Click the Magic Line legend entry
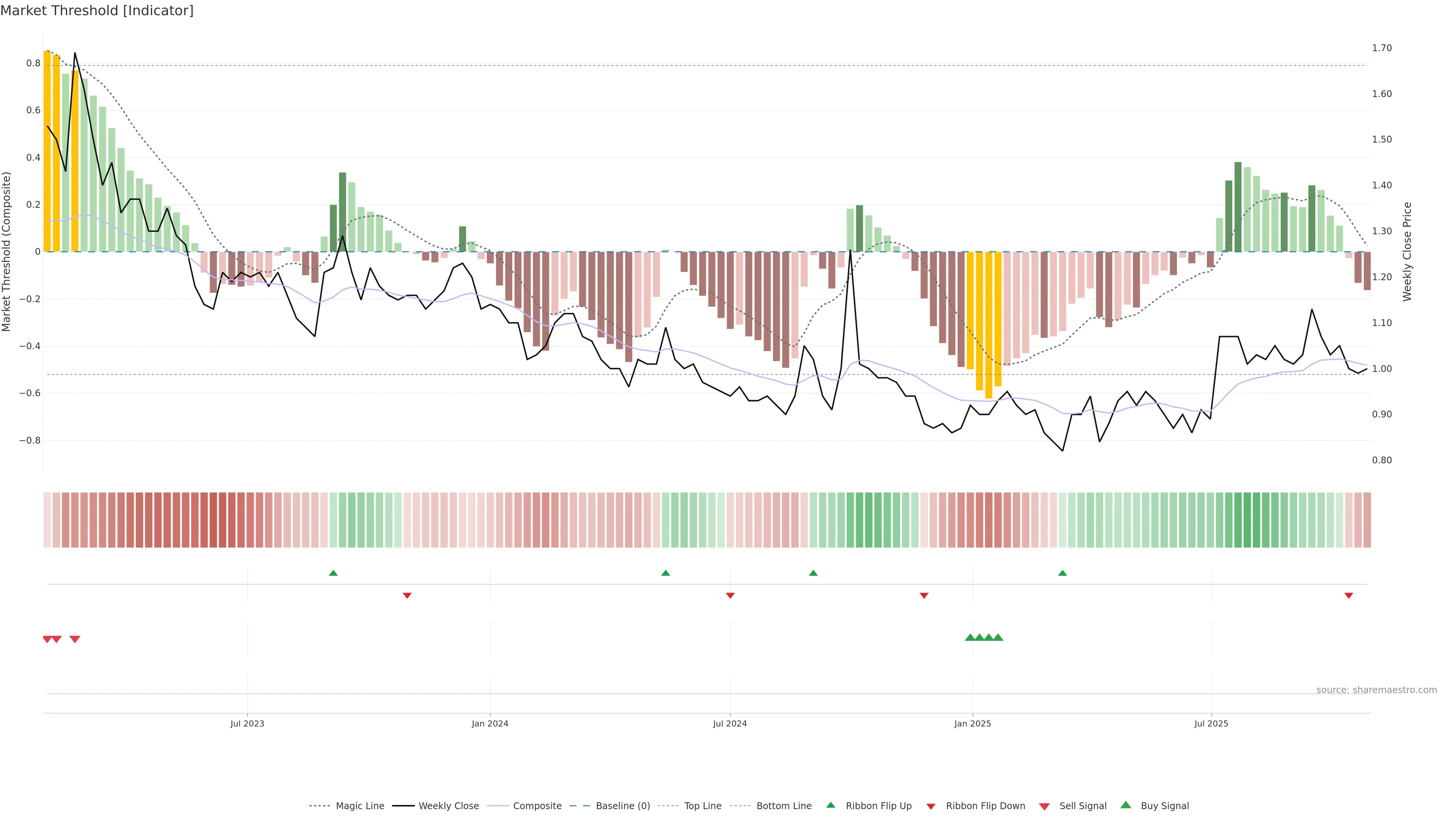Viewport: 1456px width, 819px height. pyautogui.click(x=359, y=806)
